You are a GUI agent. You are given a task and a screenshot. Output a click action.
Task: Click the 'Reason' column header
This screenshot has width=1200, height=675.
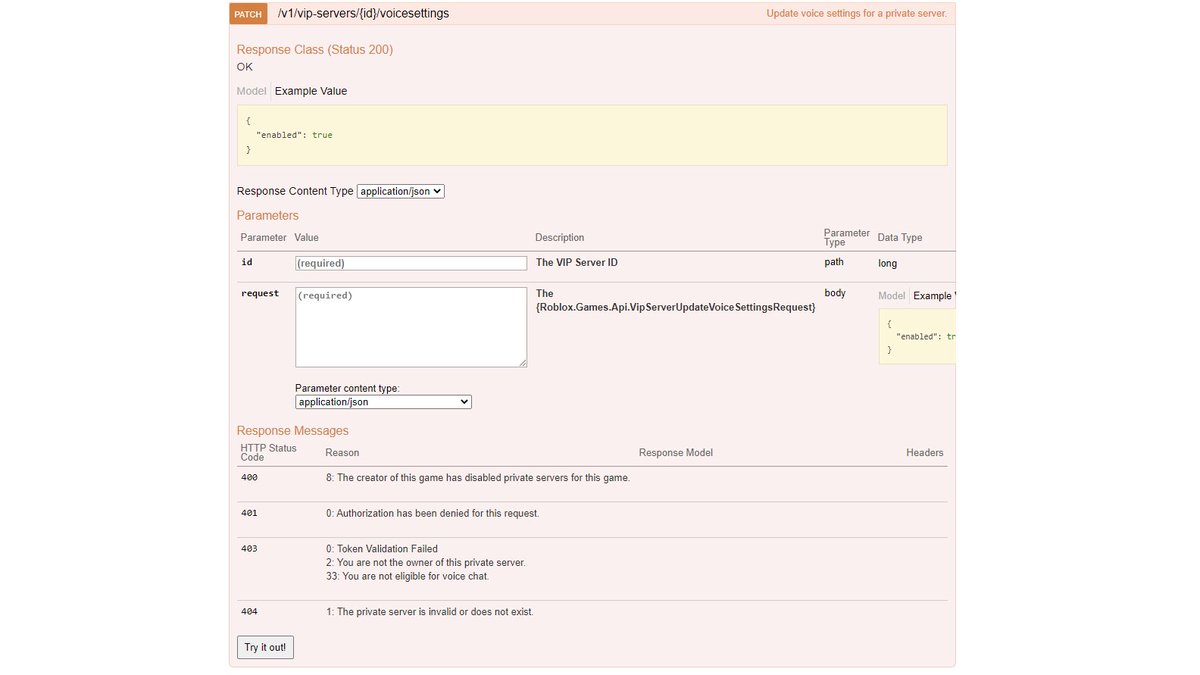click(x=342, y=453)
